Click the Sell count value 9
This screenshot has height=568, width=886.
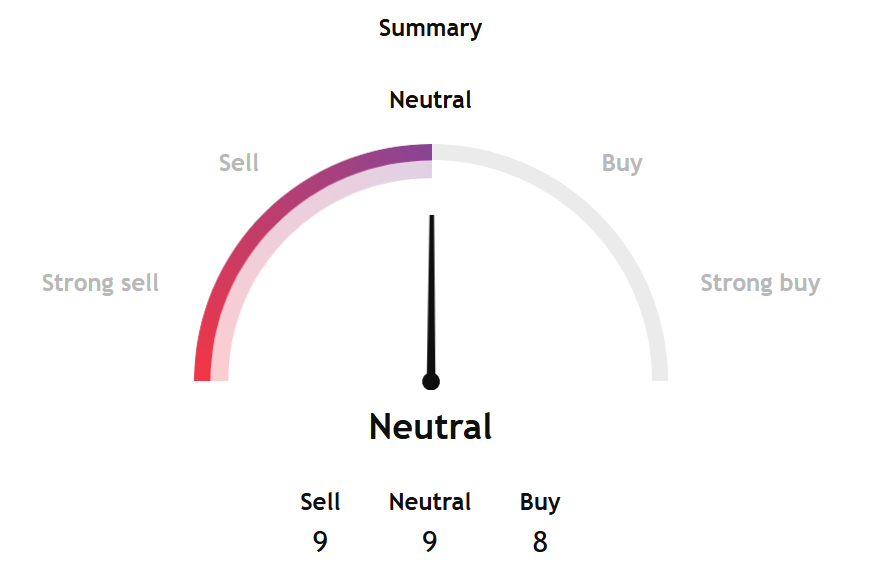coord(320,541)
